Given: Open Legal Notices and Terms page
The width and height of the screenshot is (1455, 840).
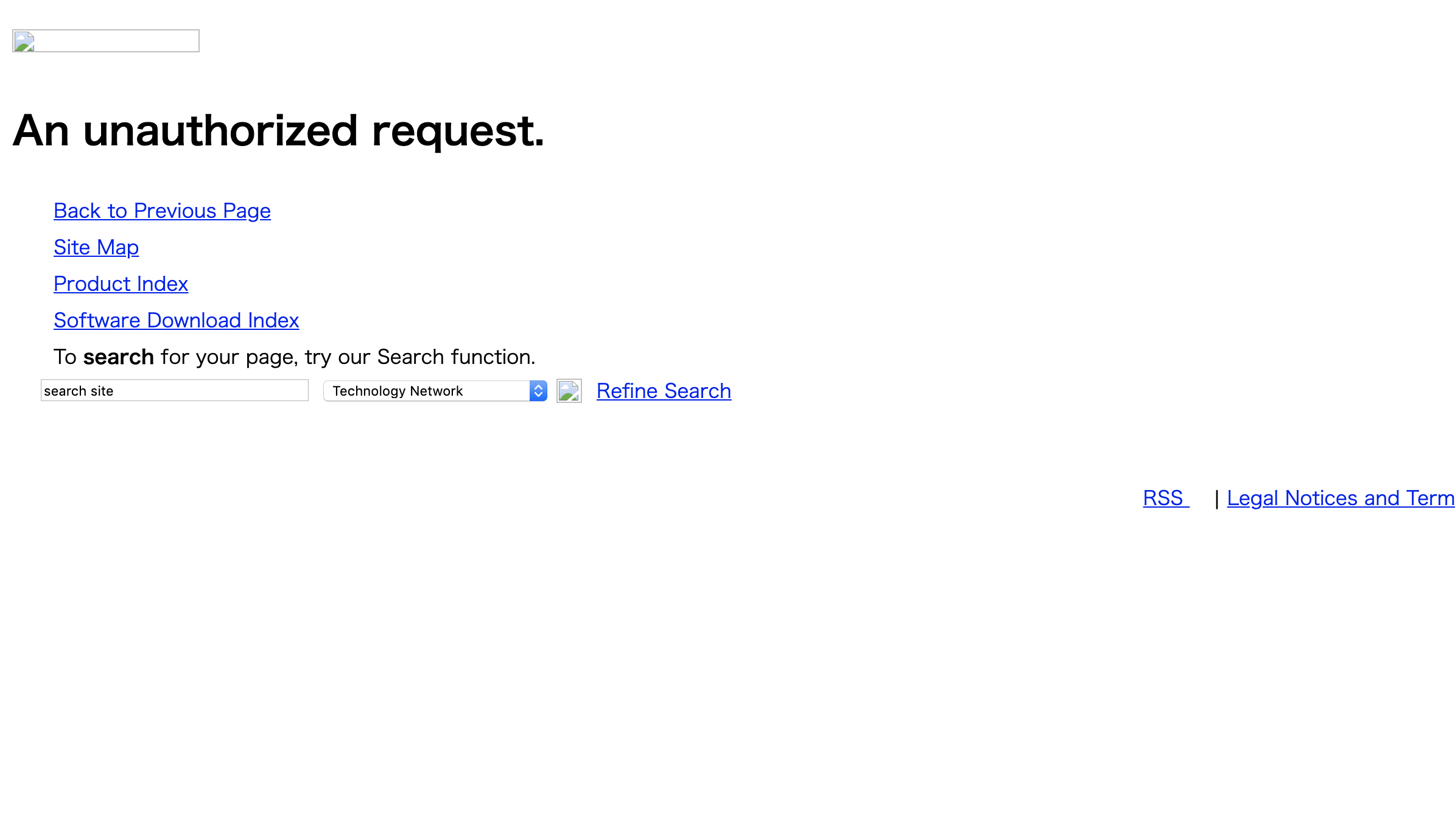Looking at the screenshot, I should (1340, 498).
